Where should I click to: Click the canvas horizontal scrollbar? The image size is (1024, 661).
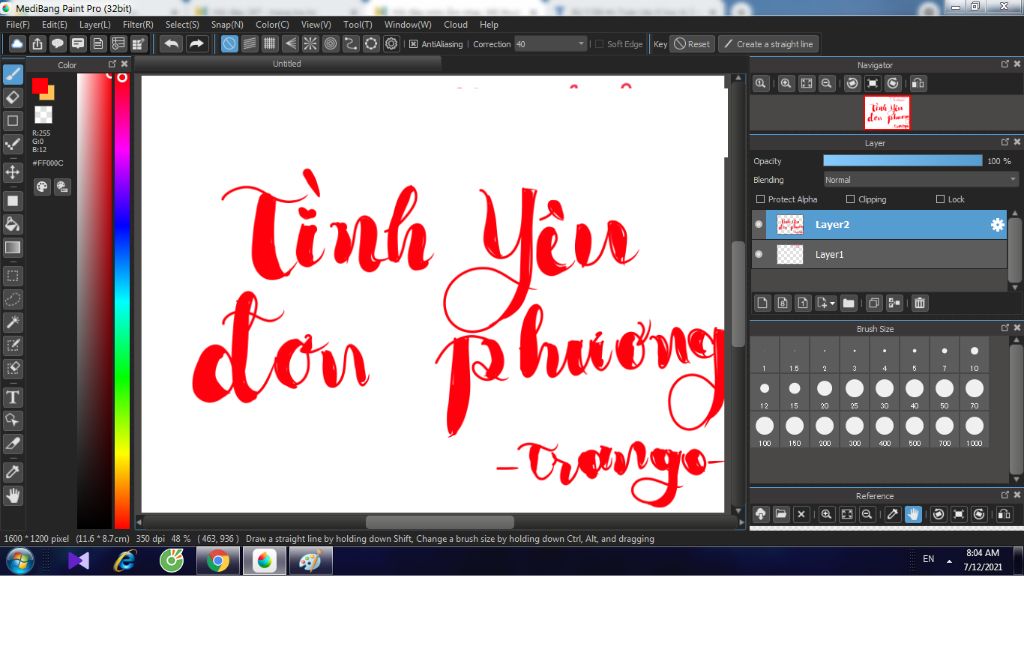pos(439,522)
